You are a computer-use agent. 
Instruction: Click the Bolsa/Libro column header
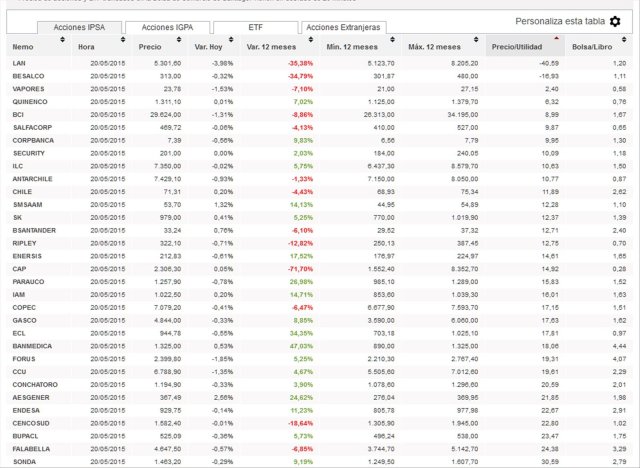click(592, 47)
